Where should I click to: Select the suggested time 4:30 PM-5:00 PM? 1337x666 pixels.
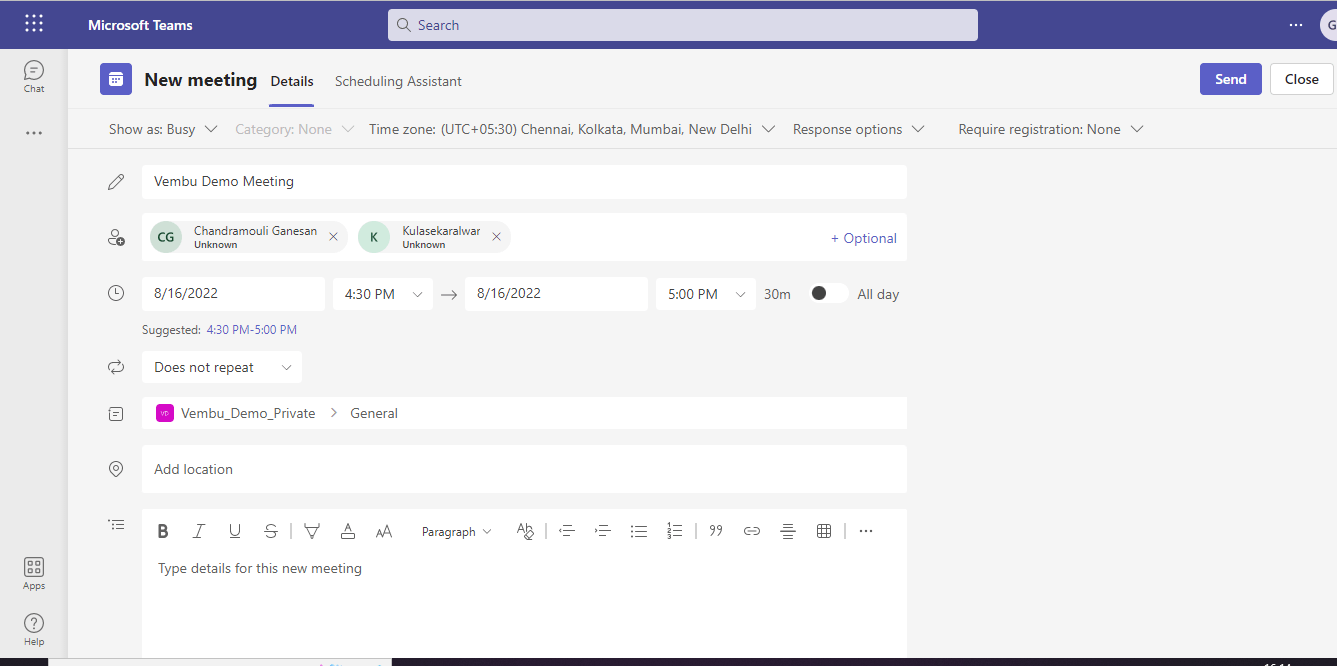252,330
